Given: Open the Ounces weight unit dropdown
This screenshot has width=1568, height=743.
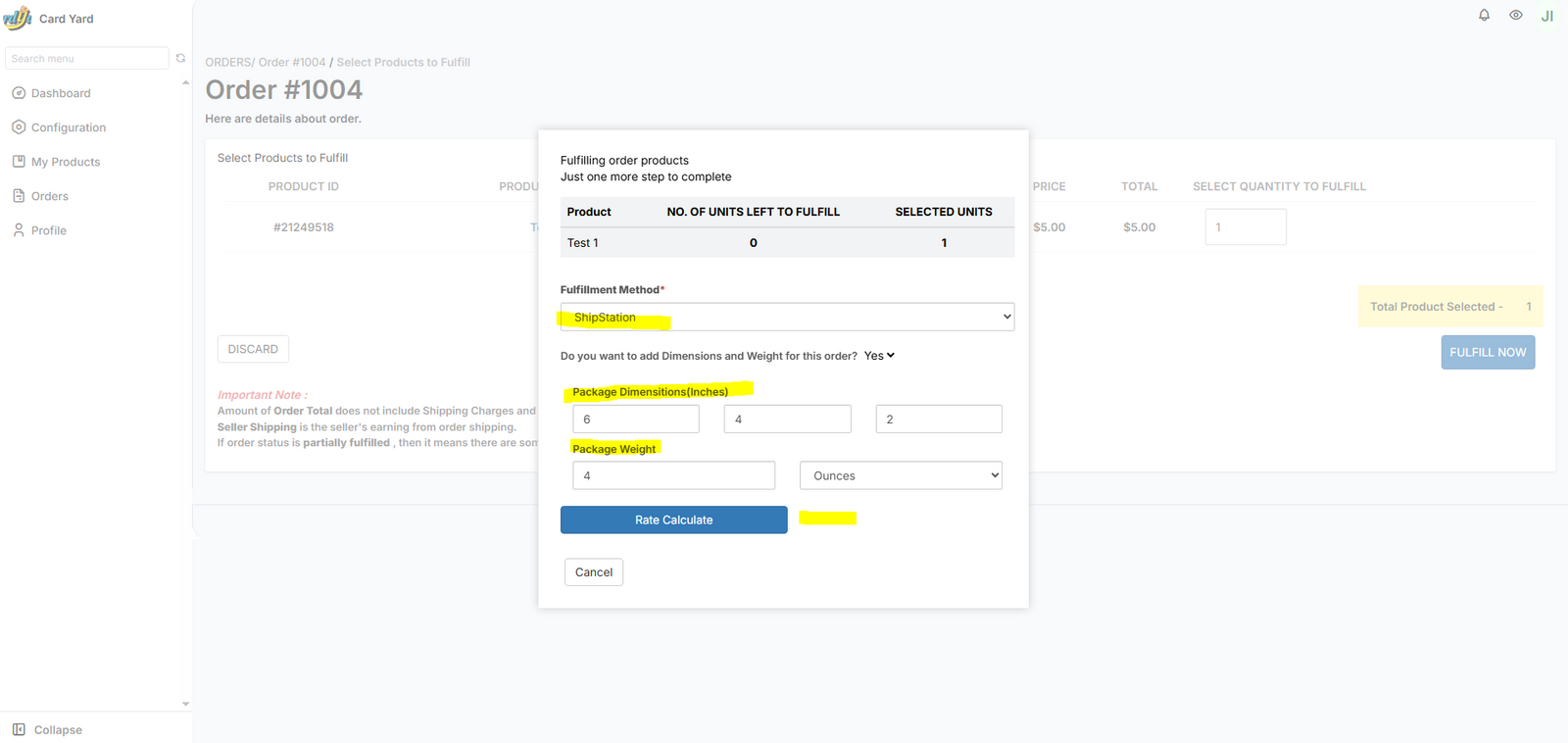Looking at the screenshot, I should point(901,475).
